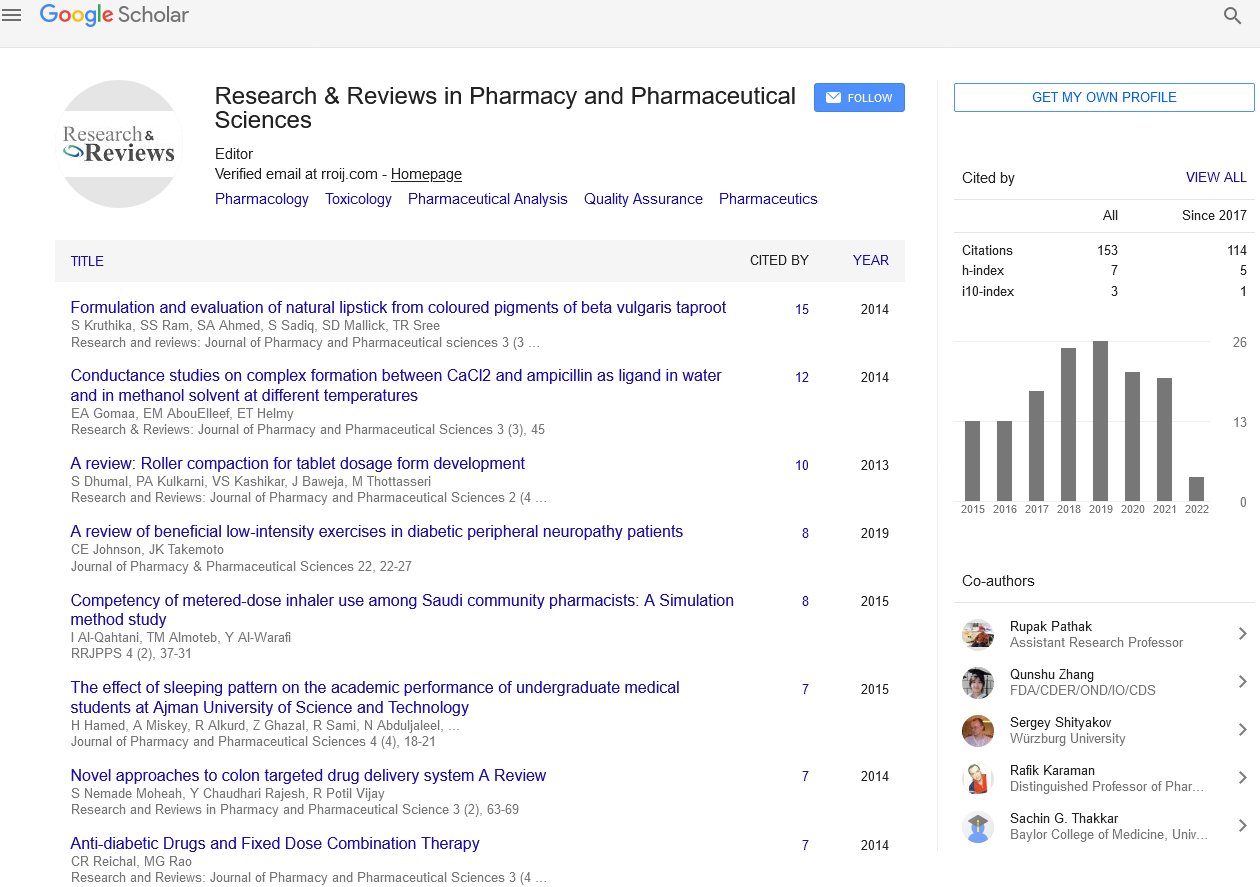Sort by TITLE column header
The width and height of the screenshot is (1260, 887).
pyautogui.click(x=87, y=261)
